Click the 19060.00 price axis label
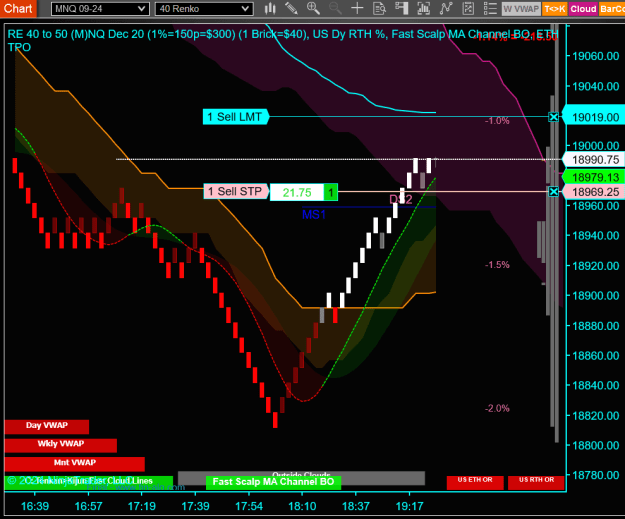Viewport: 625px width, 519px height. (x=596, y=56)
